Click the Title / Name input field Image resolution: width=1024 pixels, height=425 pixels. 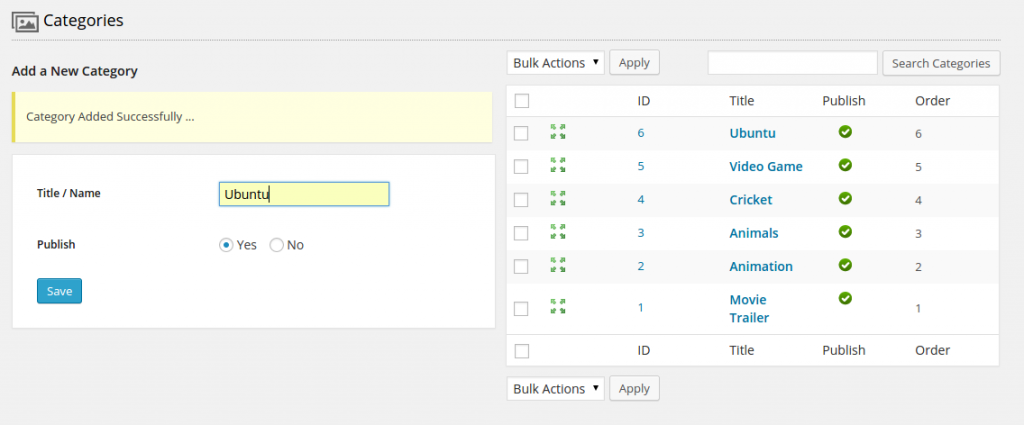(x=303, y=194)
